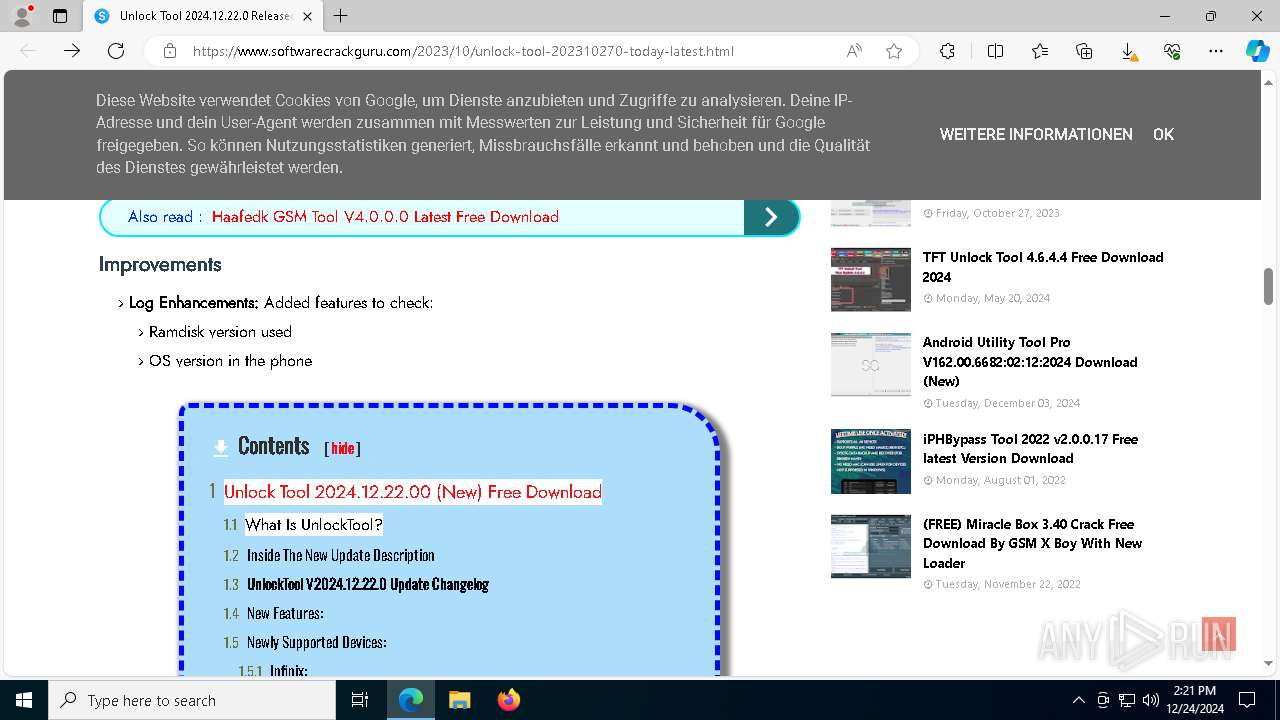Open volume control in tray
The height and width of the screenshot is (720, 1280).
1150,700
